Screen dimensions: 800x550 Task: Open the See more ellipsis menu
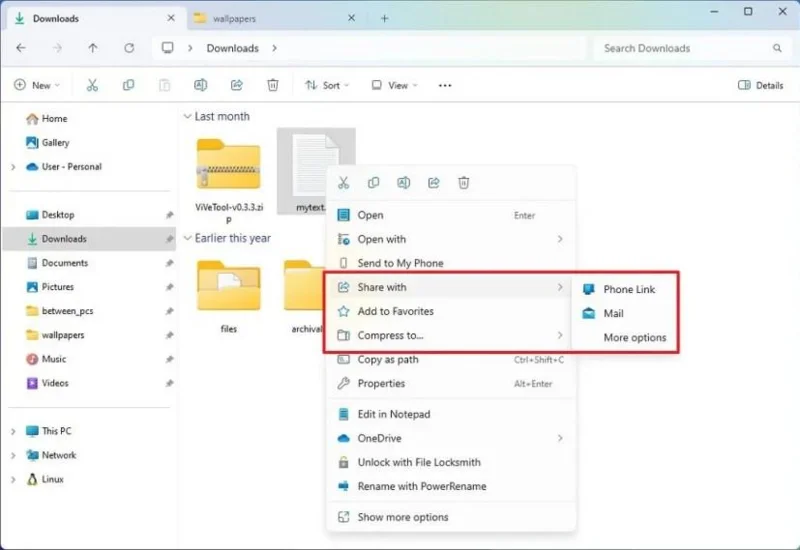click(x=445, y=85)
